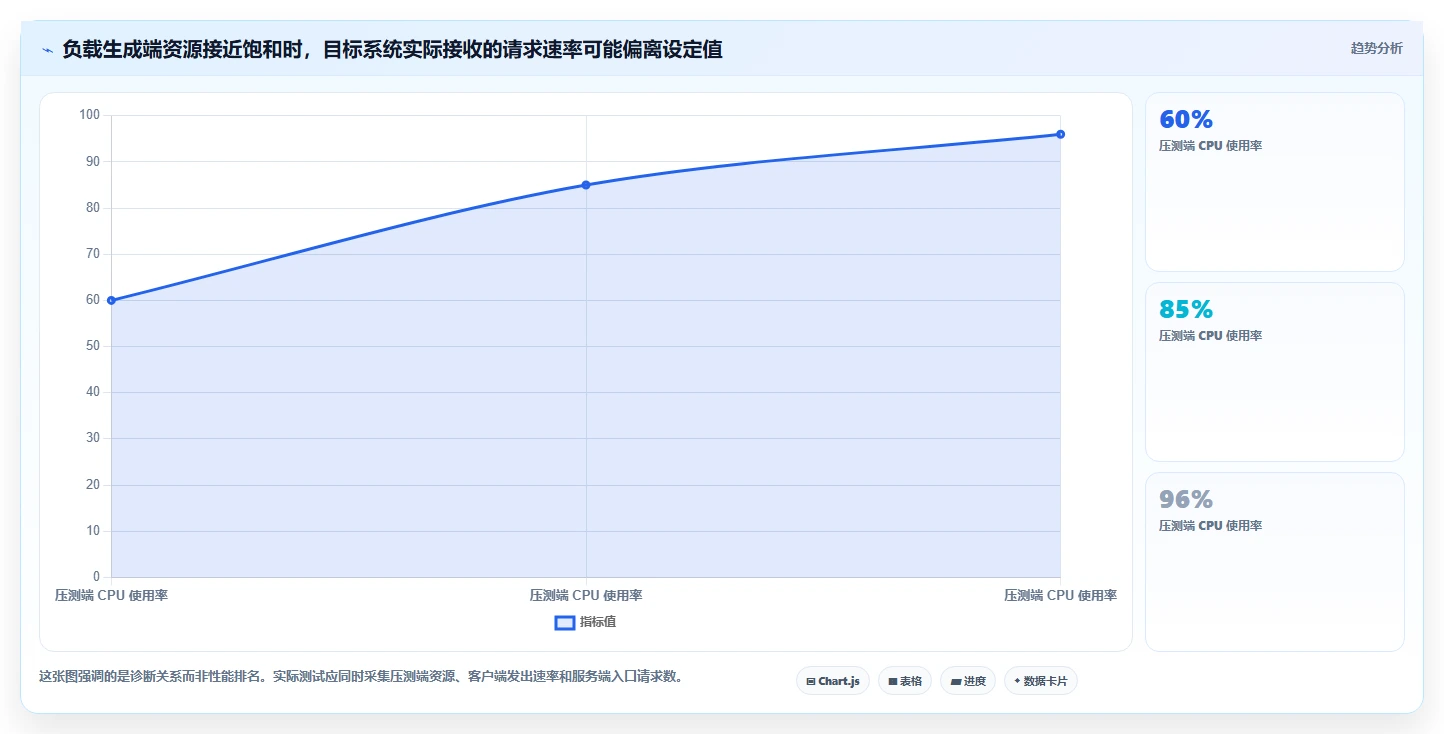Click the y-axis label 40
Image resolution: width=1444 pixels, height=734 pixels.
tap(93, 392)
